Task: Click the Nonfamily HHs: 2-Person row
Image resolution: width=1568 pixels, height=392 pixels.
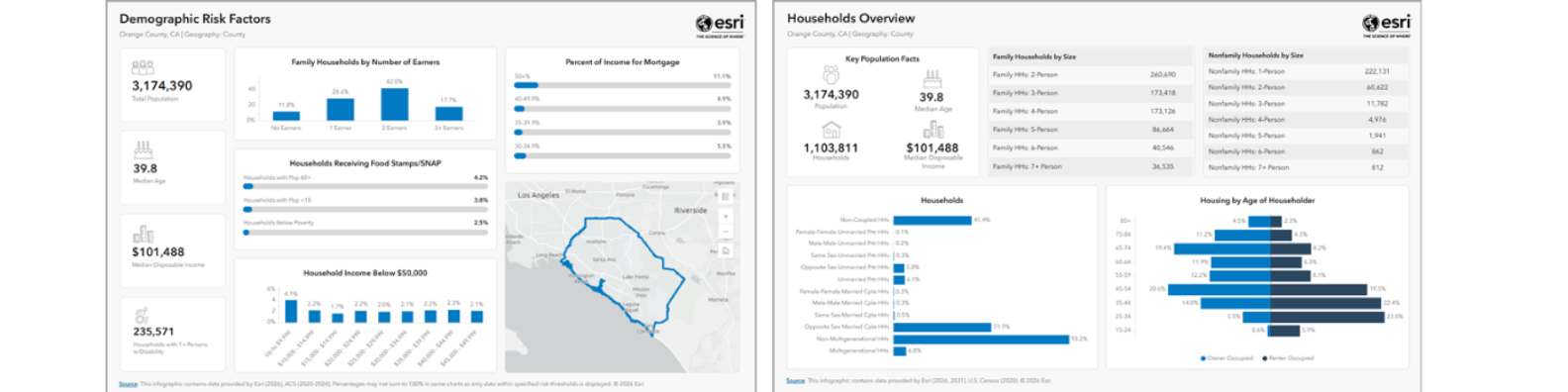Action: point(1306,87)
